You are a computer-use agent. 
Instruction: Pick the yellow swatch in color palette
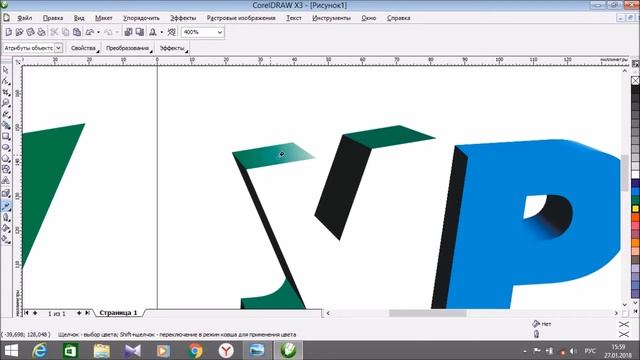tap(636, 209)
